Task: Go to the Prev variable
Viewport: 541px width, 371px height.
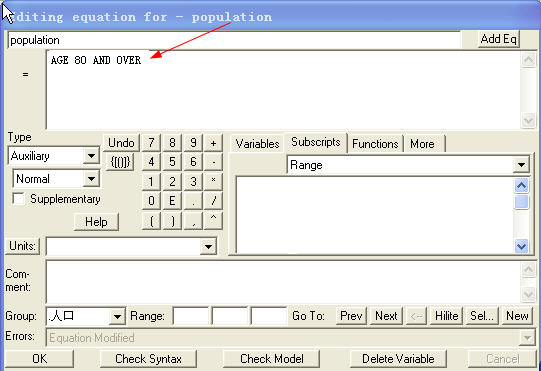Action: [x=351, y=316]
